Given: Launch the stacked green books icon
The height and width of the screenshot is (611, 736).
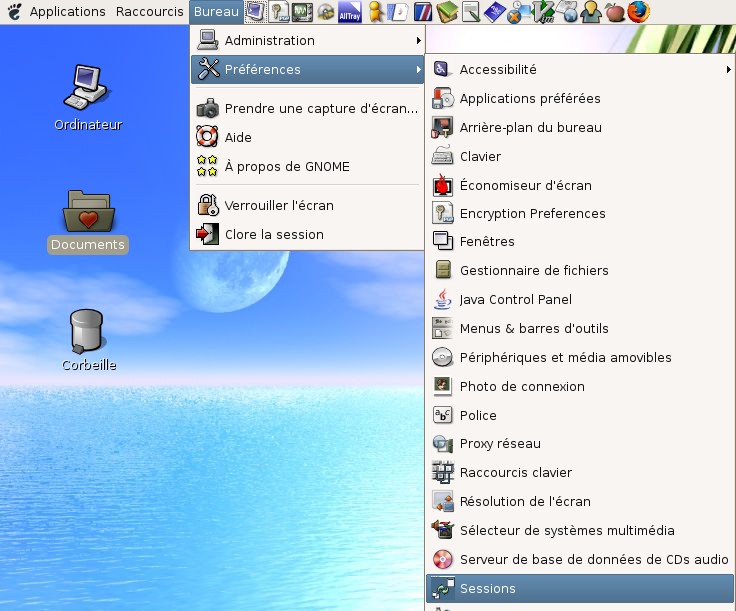Looking at the screenshot, I should [x=447, y=12].
